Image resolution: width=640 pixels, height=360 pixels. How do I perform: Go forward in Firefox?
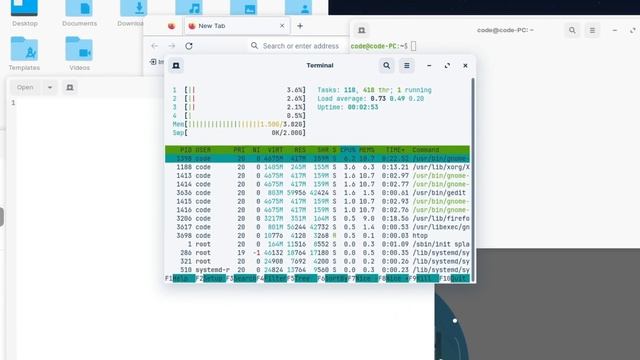pos(172,46)
